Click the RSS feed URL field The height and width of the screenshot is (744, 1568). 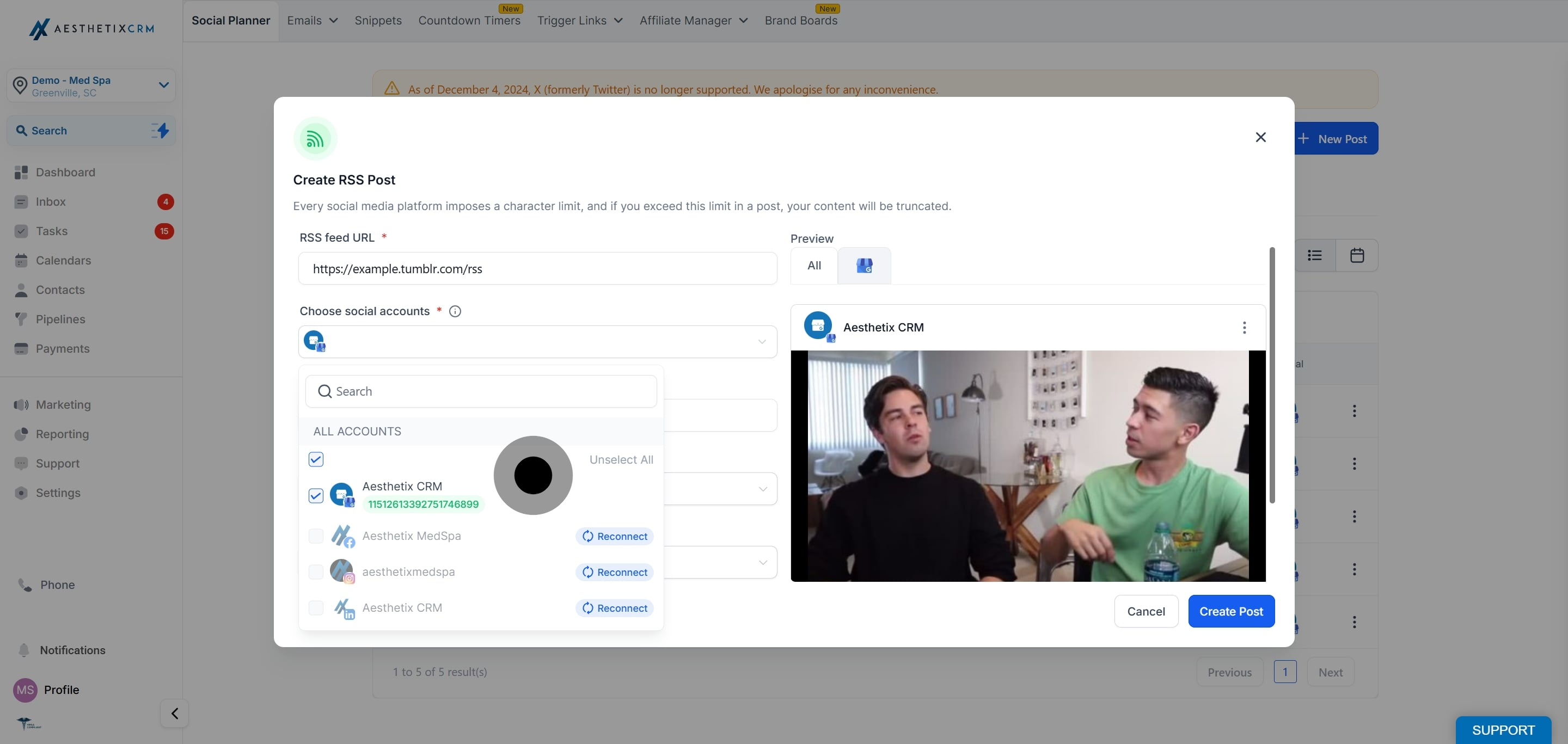click(537, 269)
